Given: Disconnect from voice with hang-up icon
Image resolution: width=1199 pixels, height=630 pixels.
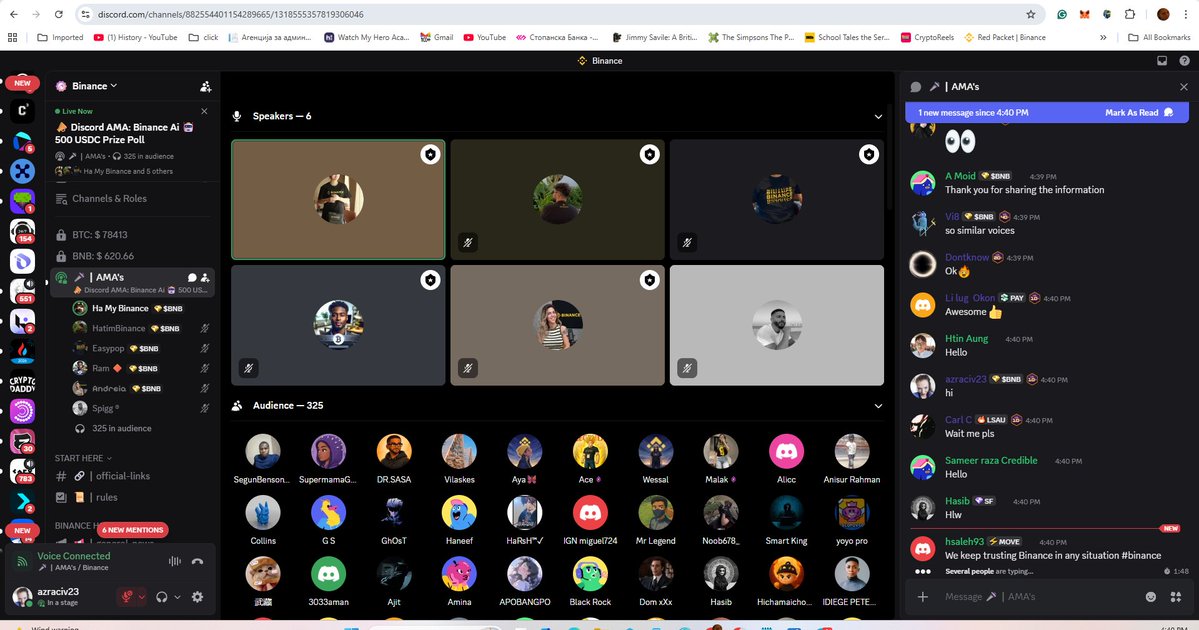Looking at the screenshot, I should click(197, 561).
